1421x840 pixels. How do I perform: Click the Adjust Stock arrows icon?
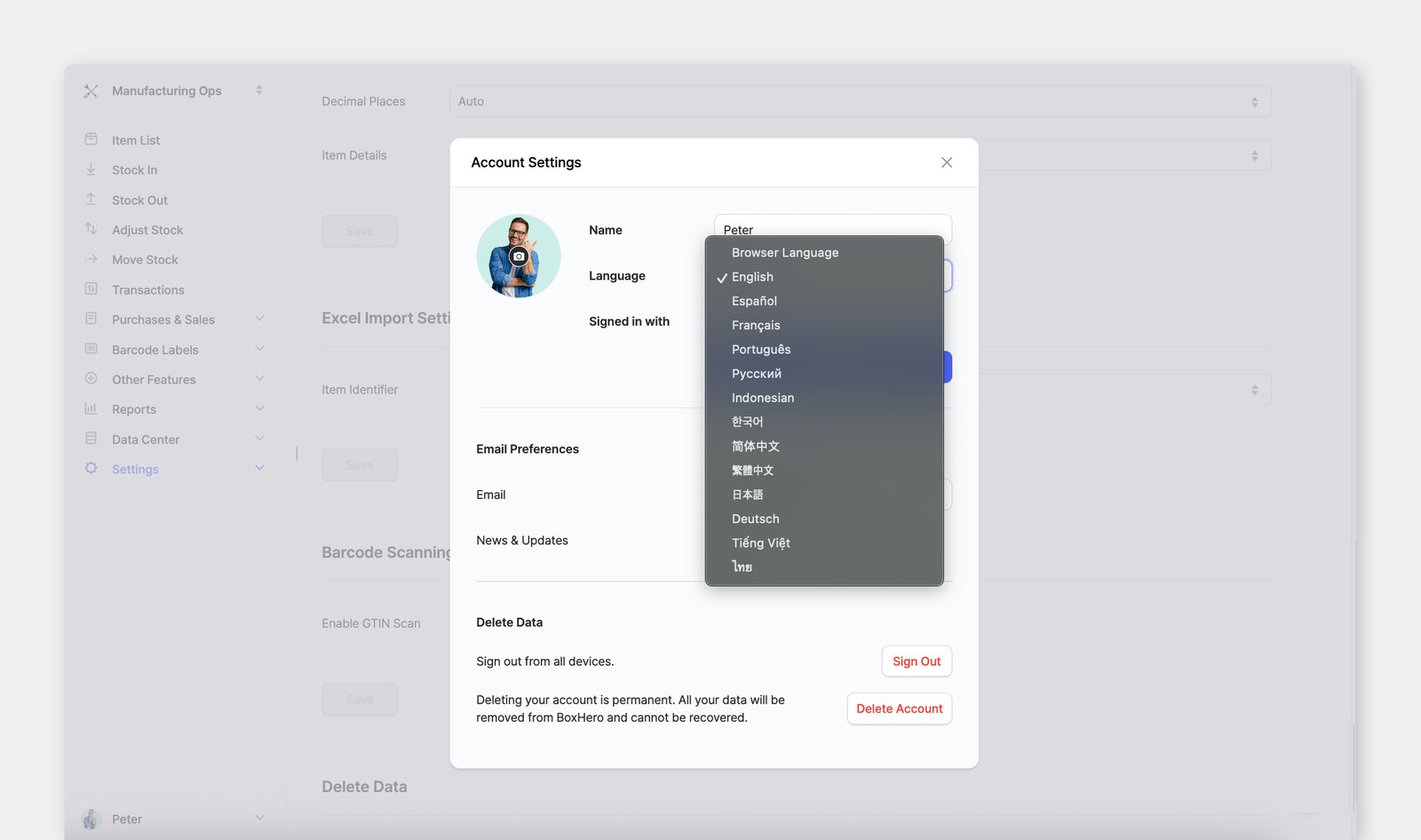pyautogui.click(x=91, y=229)
